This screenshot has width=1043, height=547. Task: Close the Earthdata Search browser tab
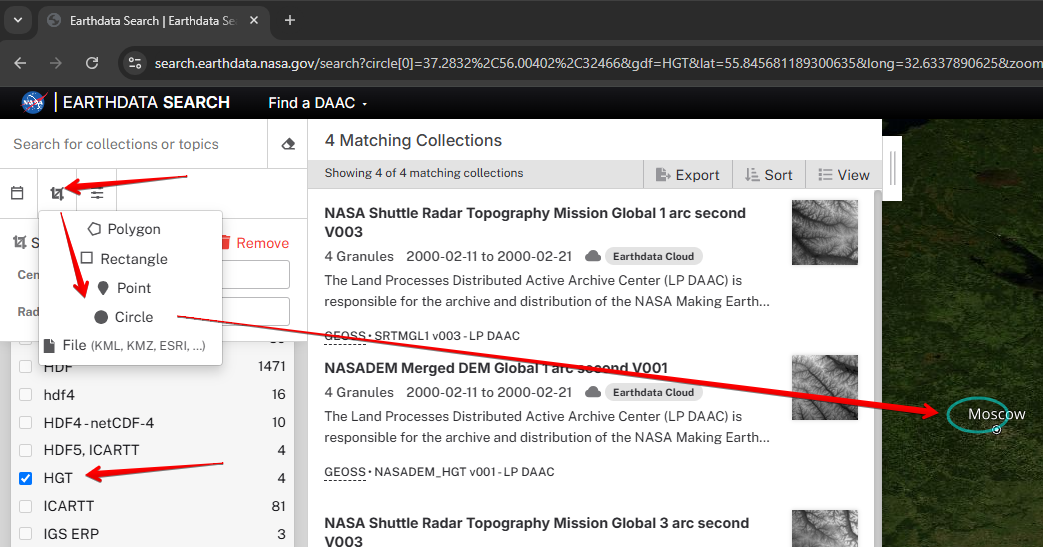click(x=253, y=21)
